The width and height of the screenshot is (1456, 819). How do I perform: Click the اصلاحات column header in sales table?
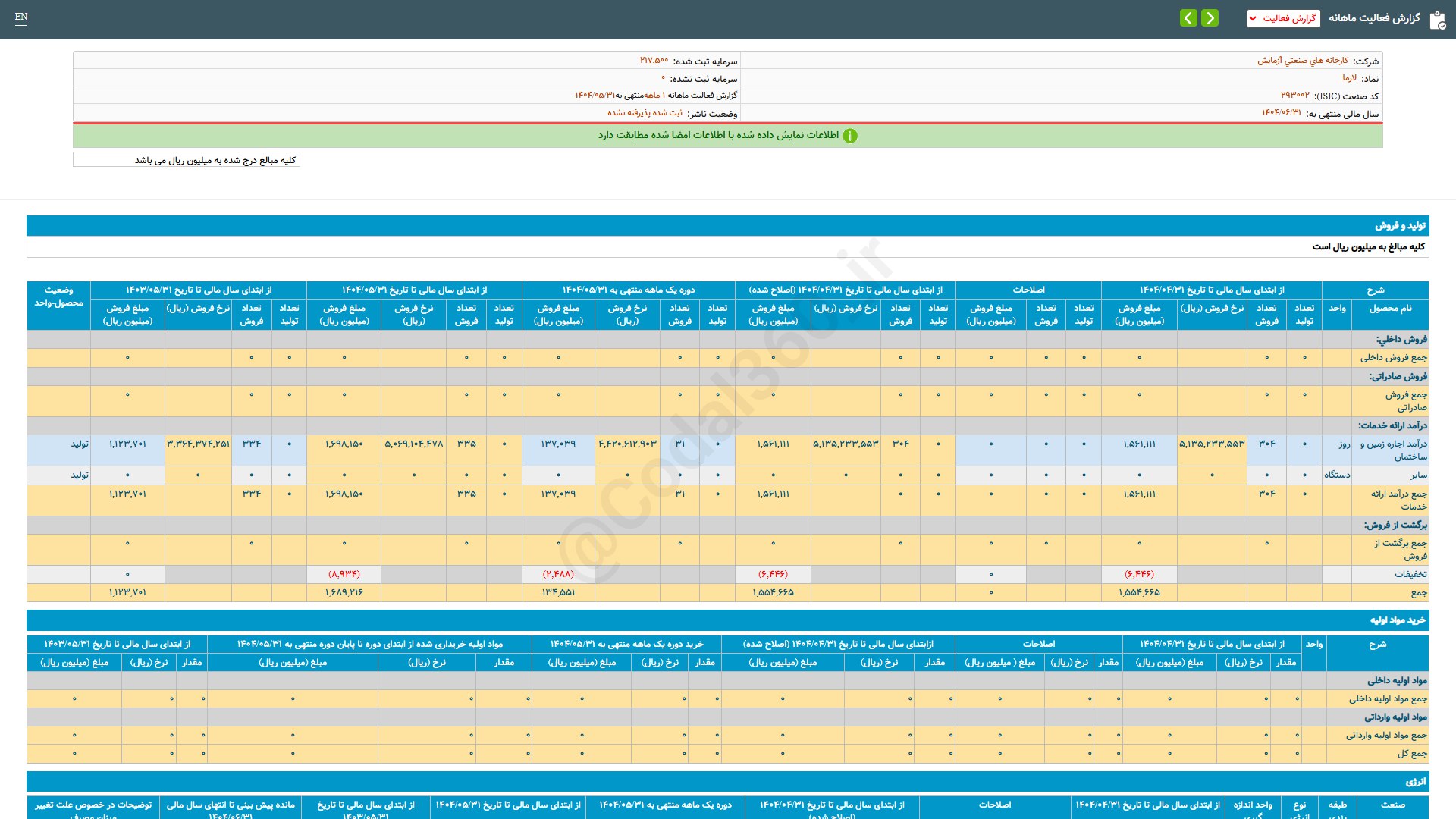pyautogui.click(x=1028, y=290)
